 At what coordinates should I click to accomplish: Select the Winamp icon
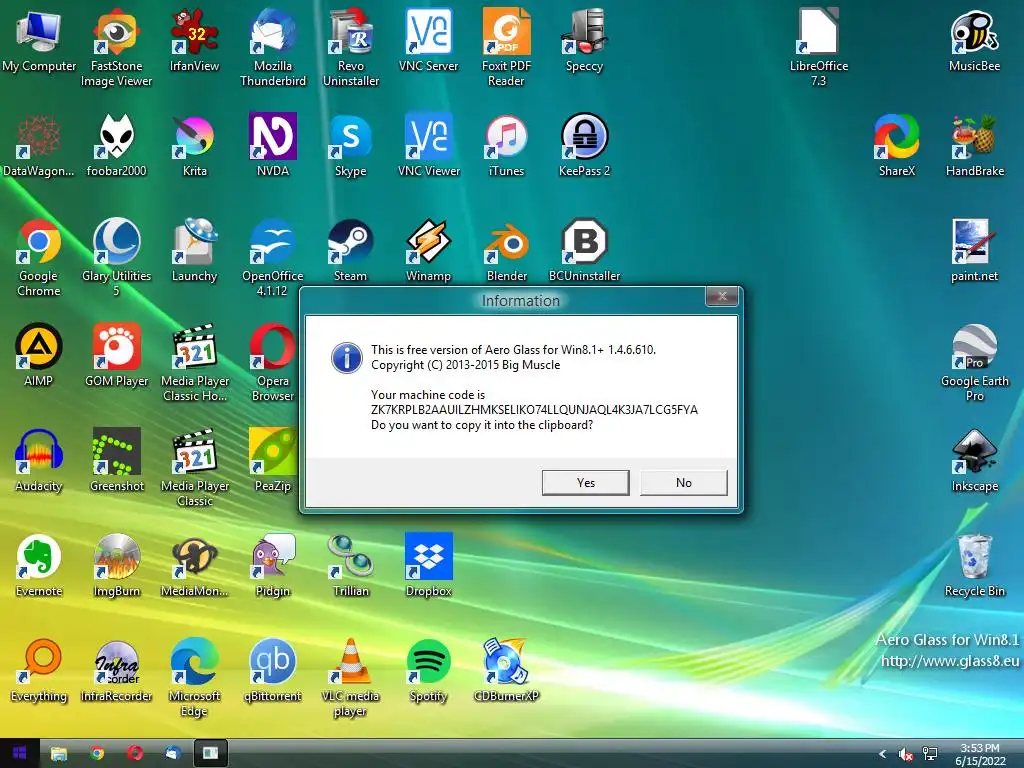coord(428,251)
